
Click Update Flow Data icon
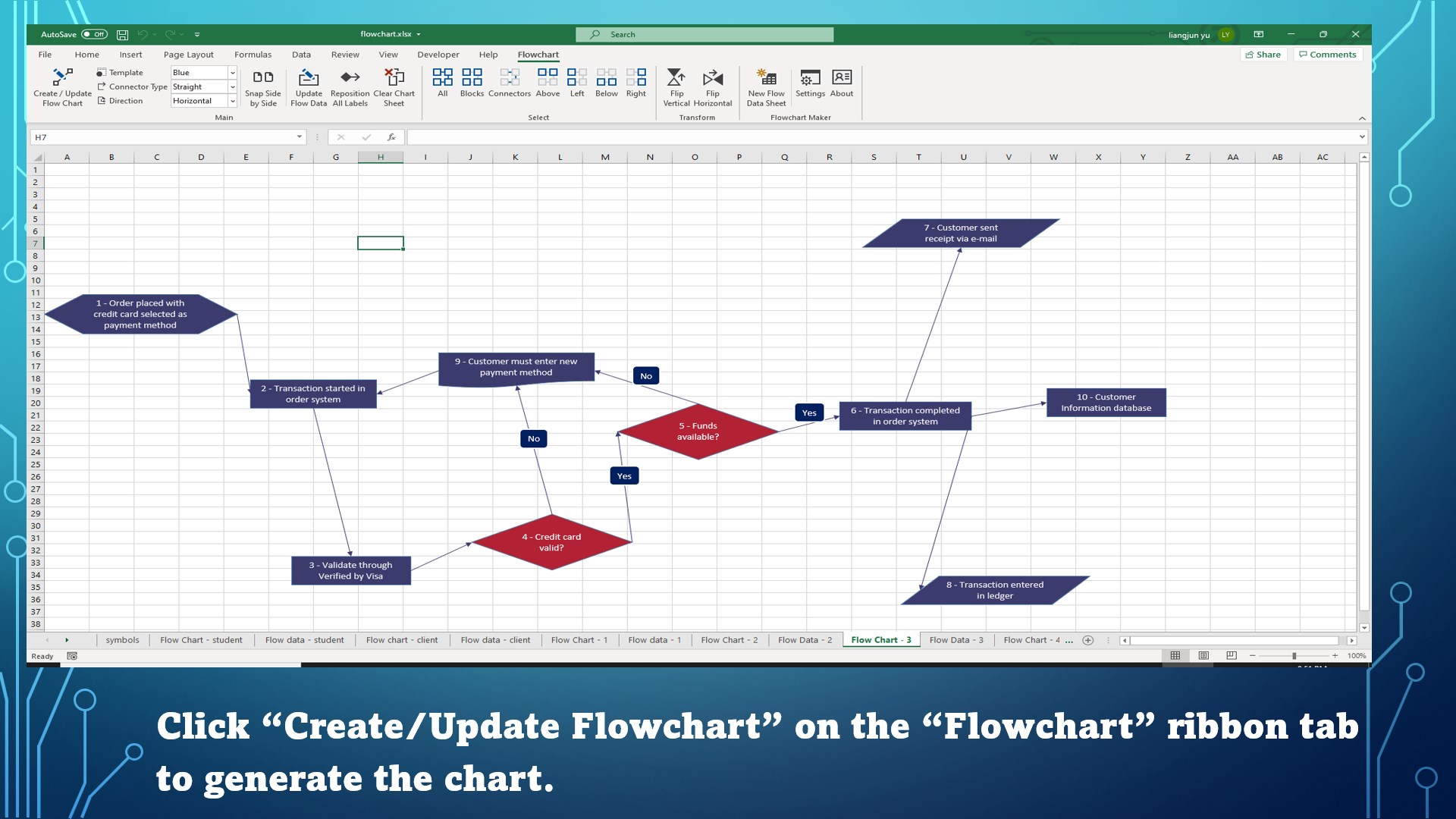click(309, 77)
